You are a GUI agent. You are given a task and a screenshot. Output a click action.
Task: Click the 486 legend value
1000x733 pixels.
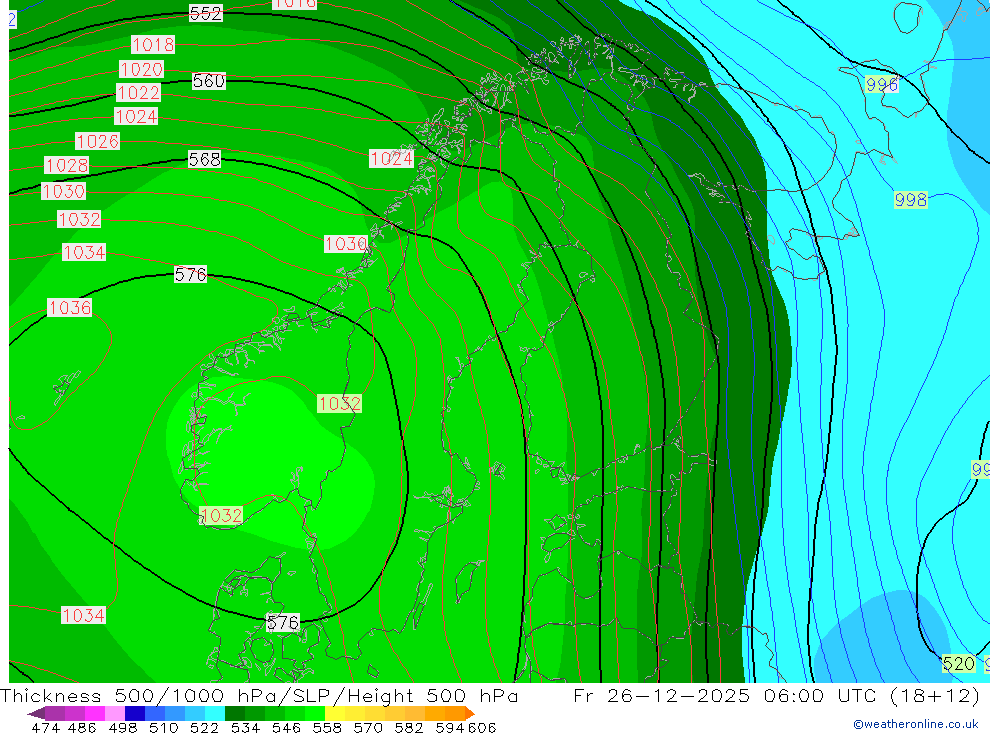82,727
